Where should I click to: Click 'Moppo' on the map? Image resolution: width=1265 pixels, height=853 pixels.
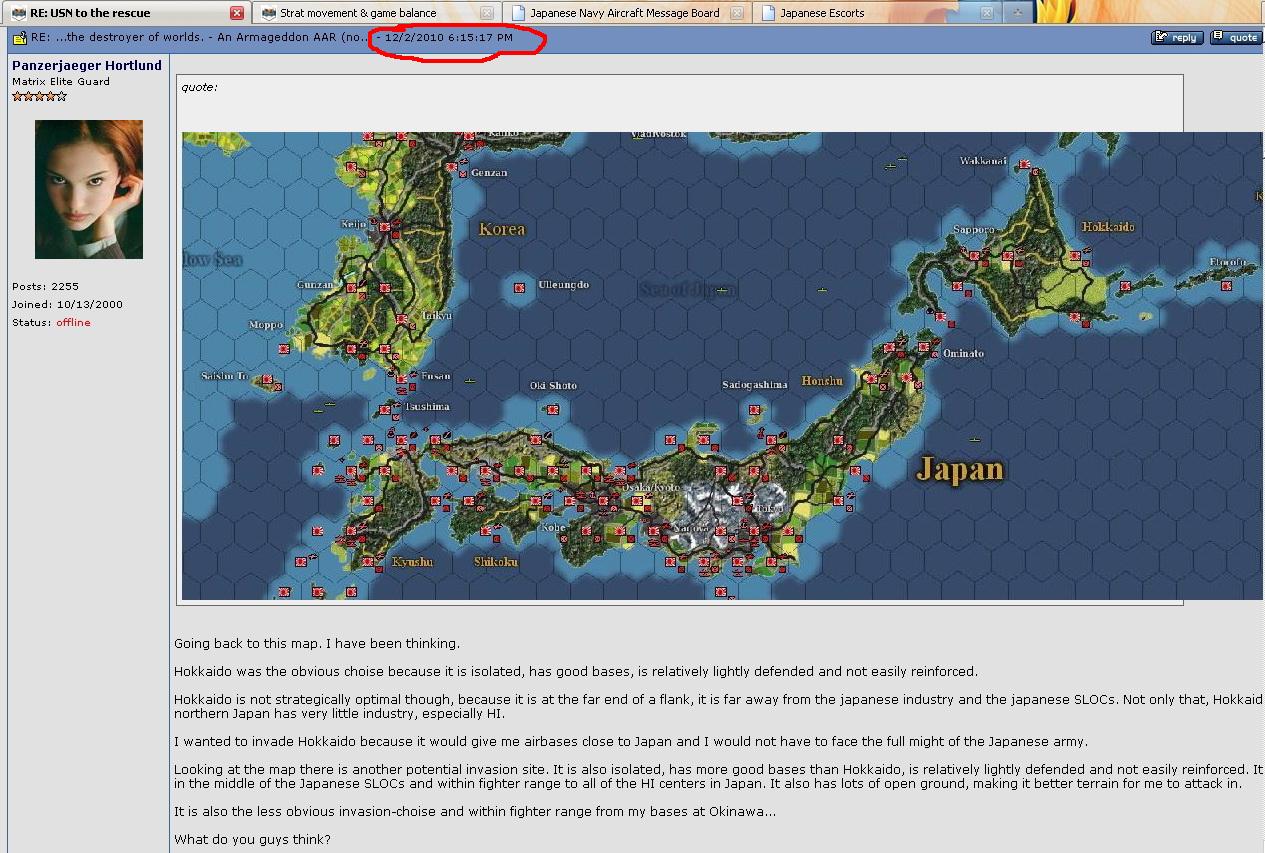266,325
